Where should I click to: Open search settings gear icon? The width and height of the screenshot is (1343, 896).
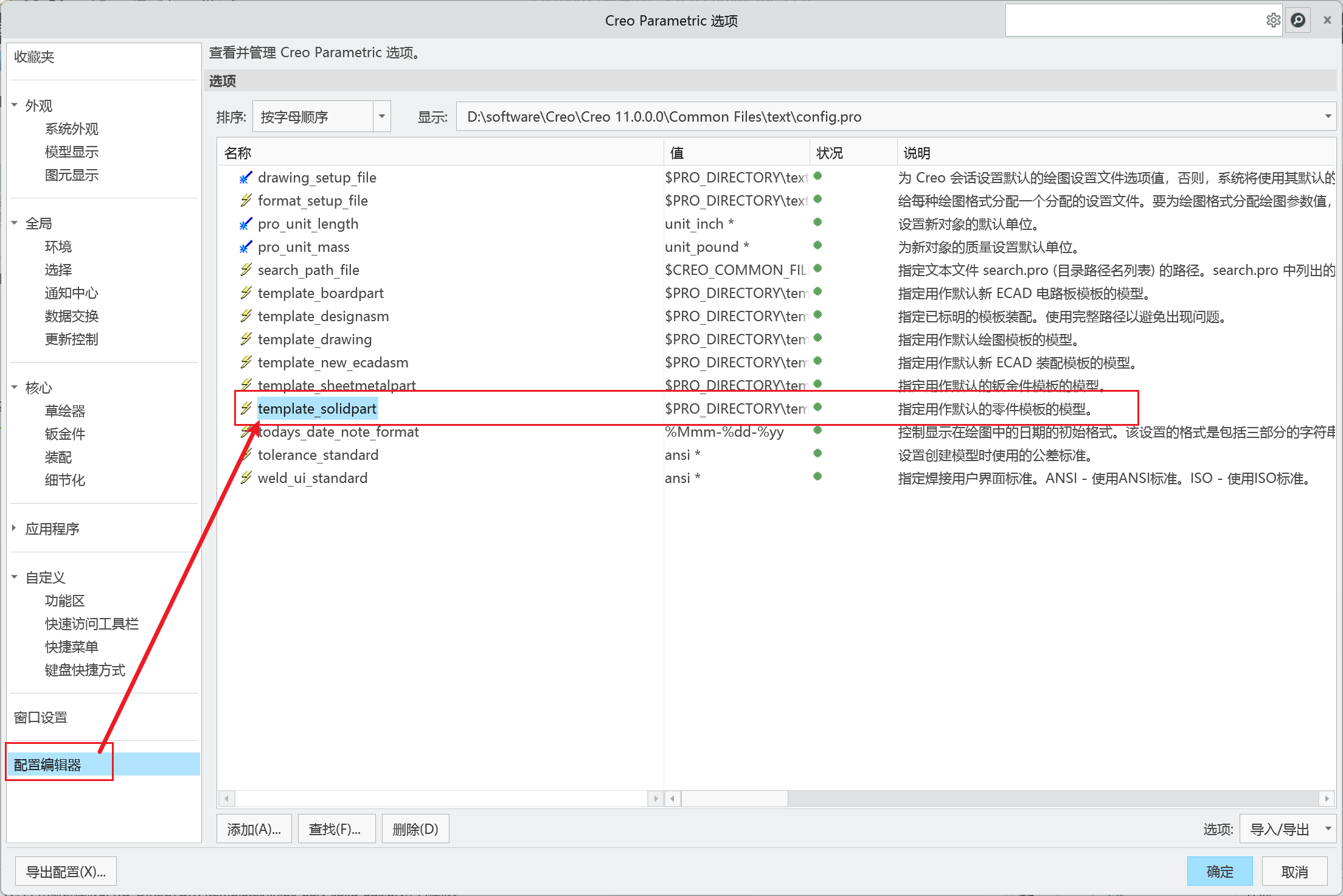click(1272, 20)
